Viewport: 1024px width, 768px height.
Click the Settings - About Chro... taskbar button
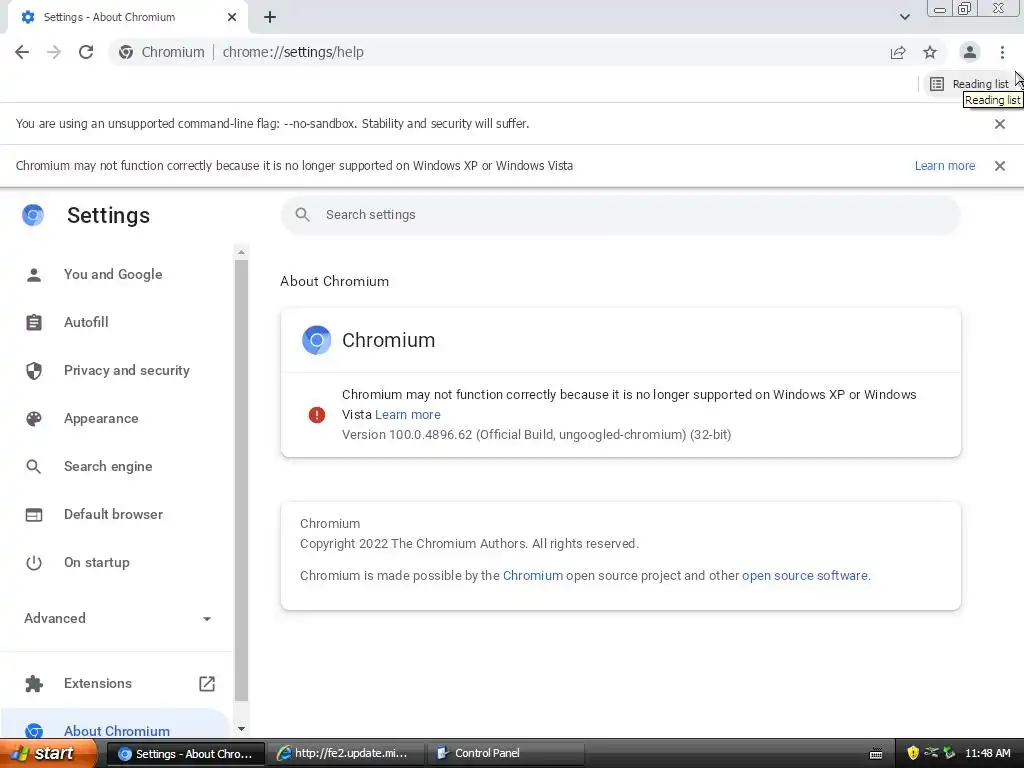tap(186, 754)
